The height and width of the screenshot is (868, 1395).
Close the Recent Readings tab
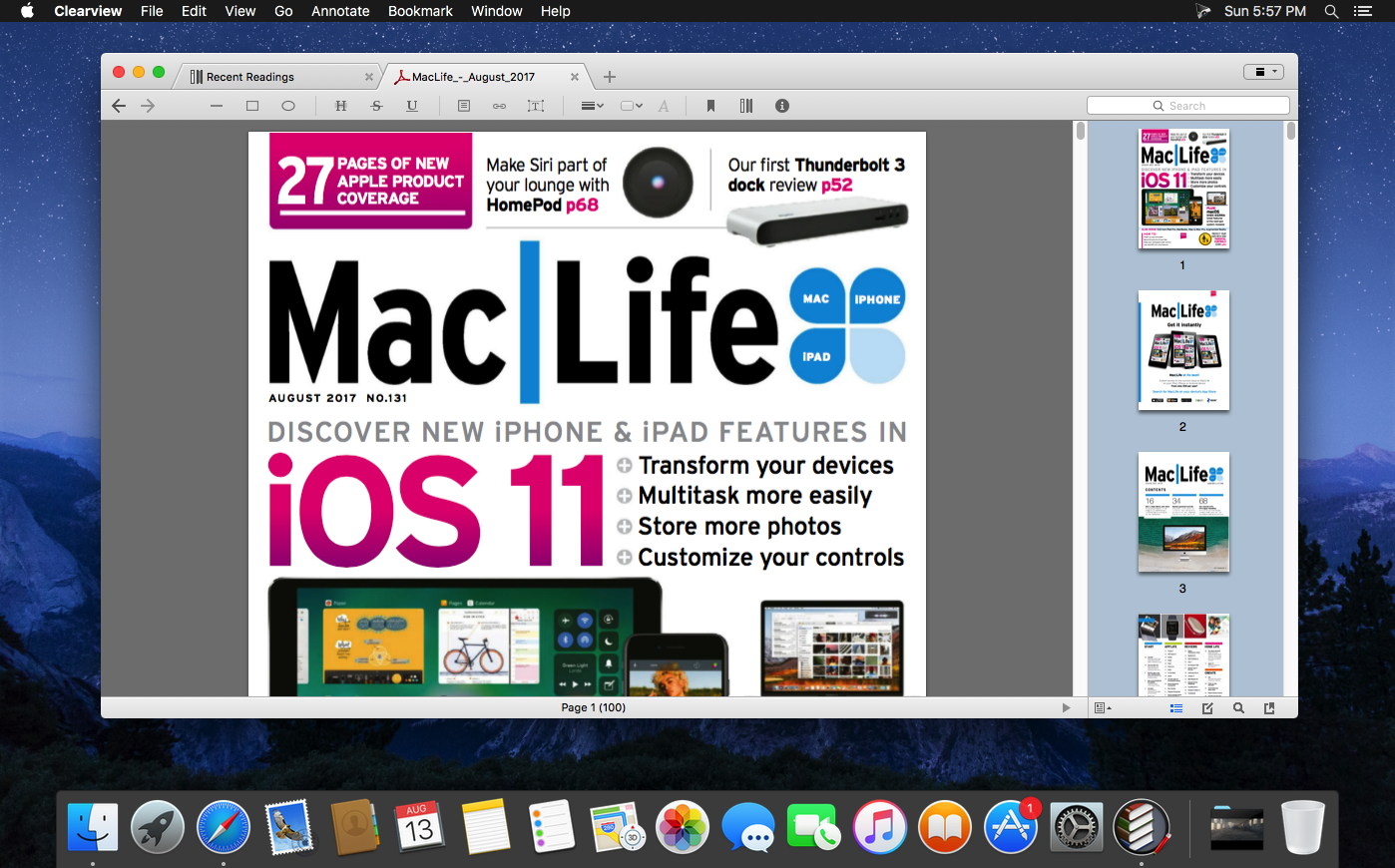point(369,77)
